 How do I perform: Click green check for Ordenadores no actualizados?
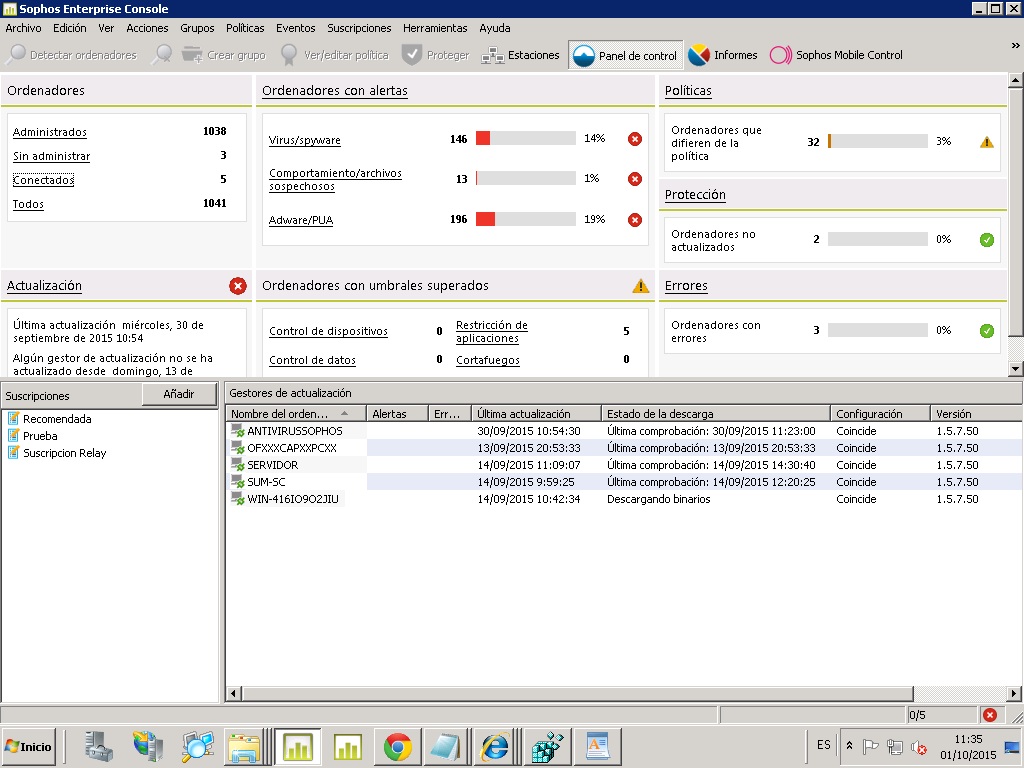pyautogui.click(x=987, y=240)
